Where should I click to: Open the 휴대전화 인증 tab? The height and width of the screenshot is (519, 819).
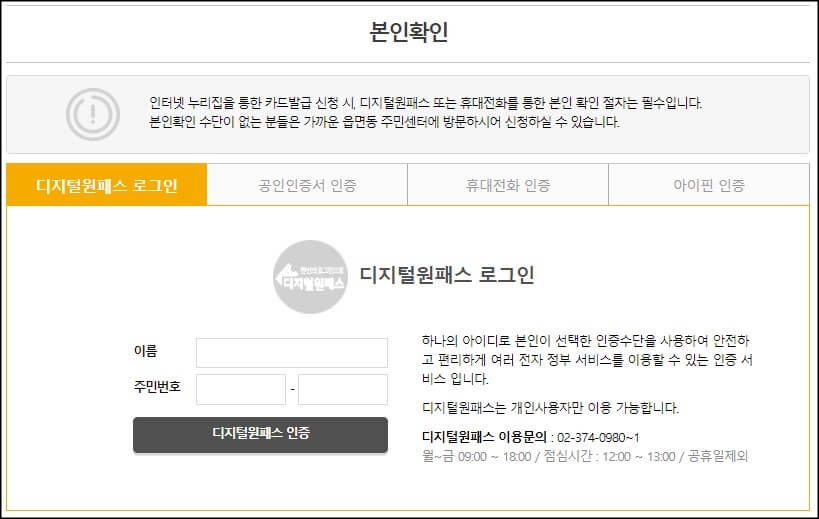click(x=508, y=185)
